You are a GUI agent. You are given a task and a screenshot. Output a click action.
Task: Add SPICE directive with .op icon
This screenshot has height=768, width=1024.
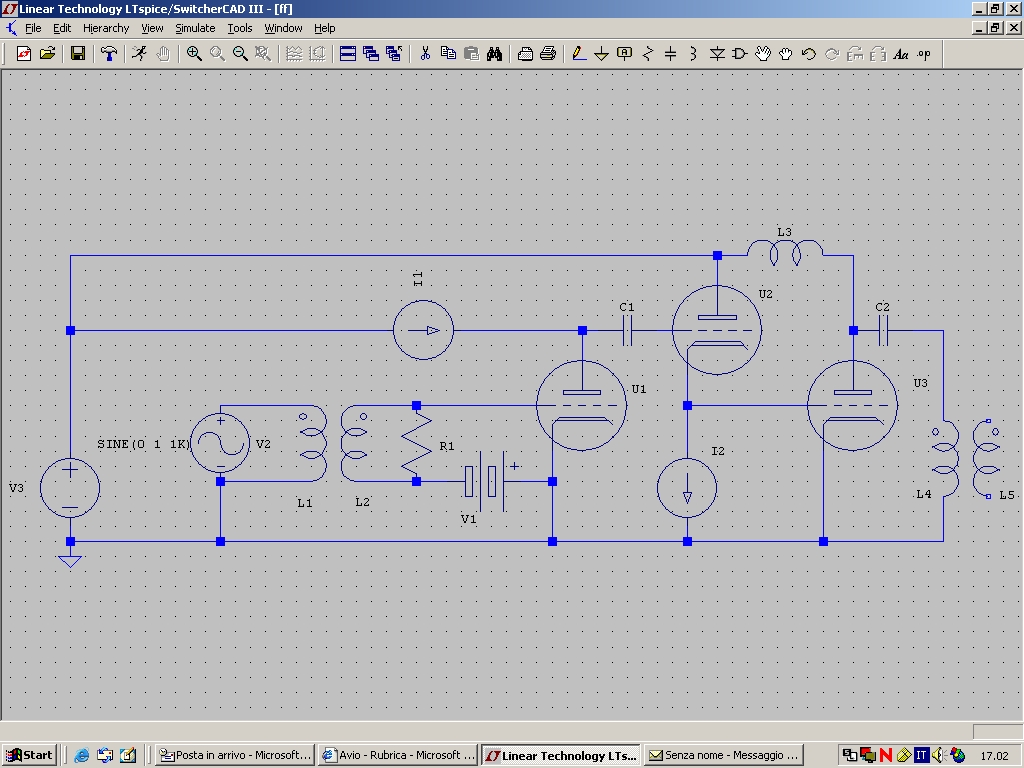[923, 54]
